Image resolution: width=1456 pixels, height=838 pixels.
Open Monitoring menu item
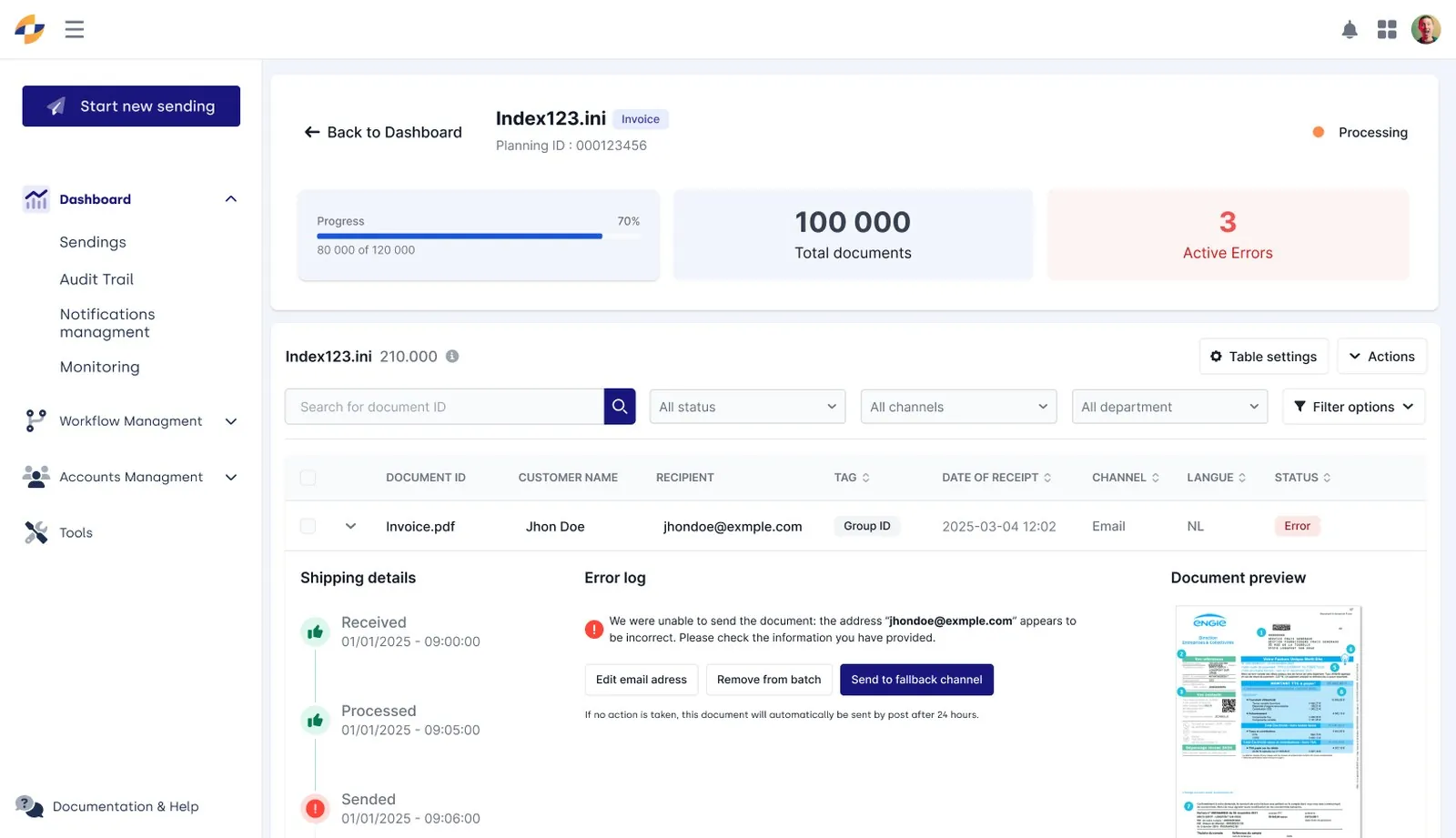(99, 367)
